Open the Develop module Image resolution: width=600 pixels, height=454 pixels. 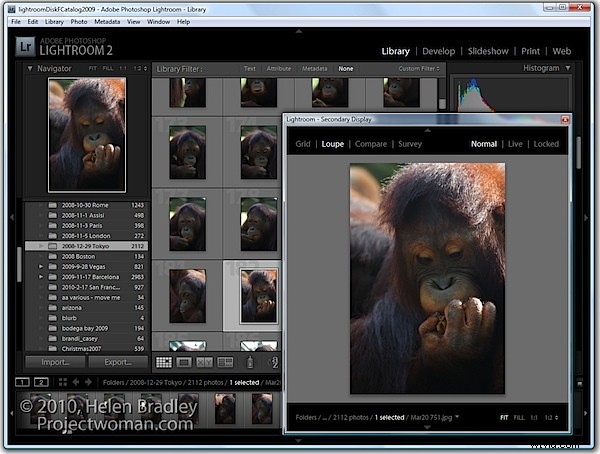439,51
